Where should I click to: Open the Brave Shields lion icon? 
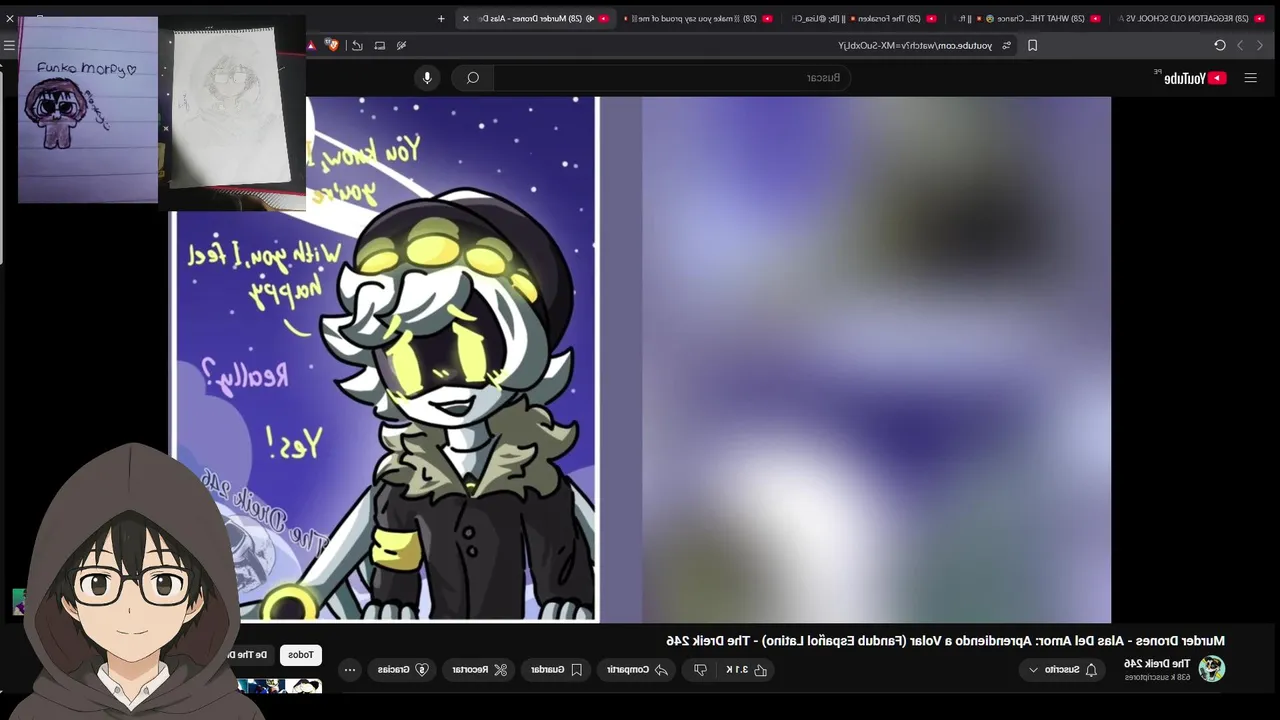pos(331,45)
